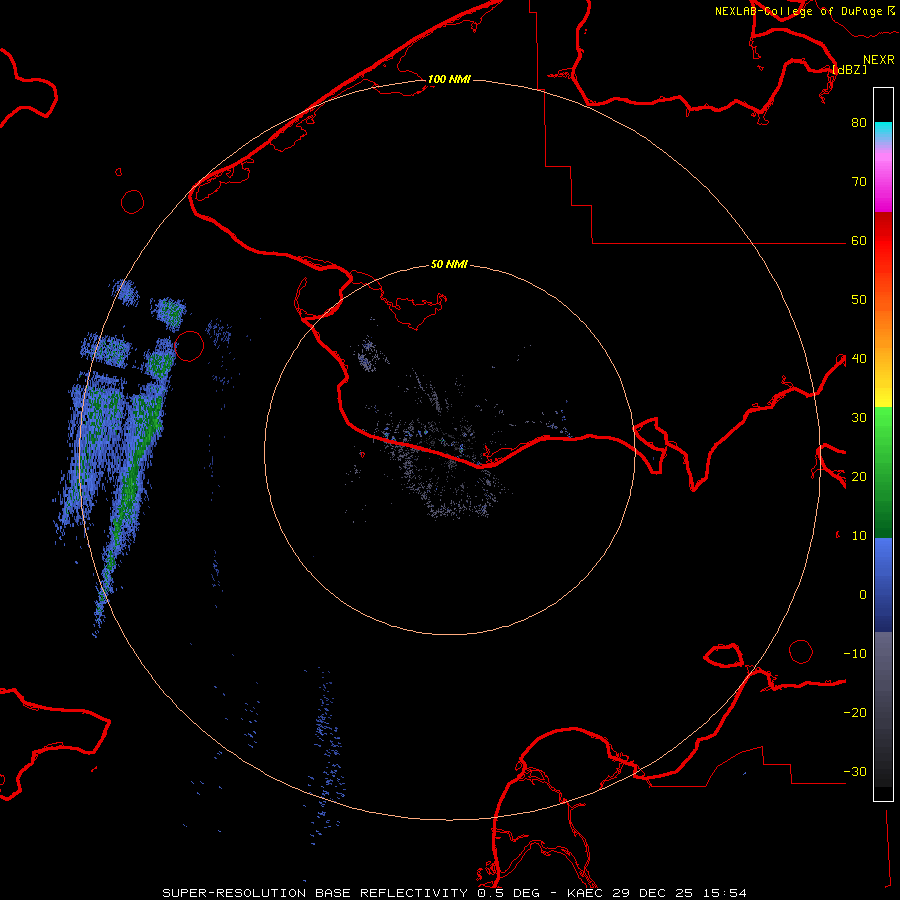Click the 80 dBZ scale value
The height and width of the screenshot is (900, 900).
[x=859, y=122]
